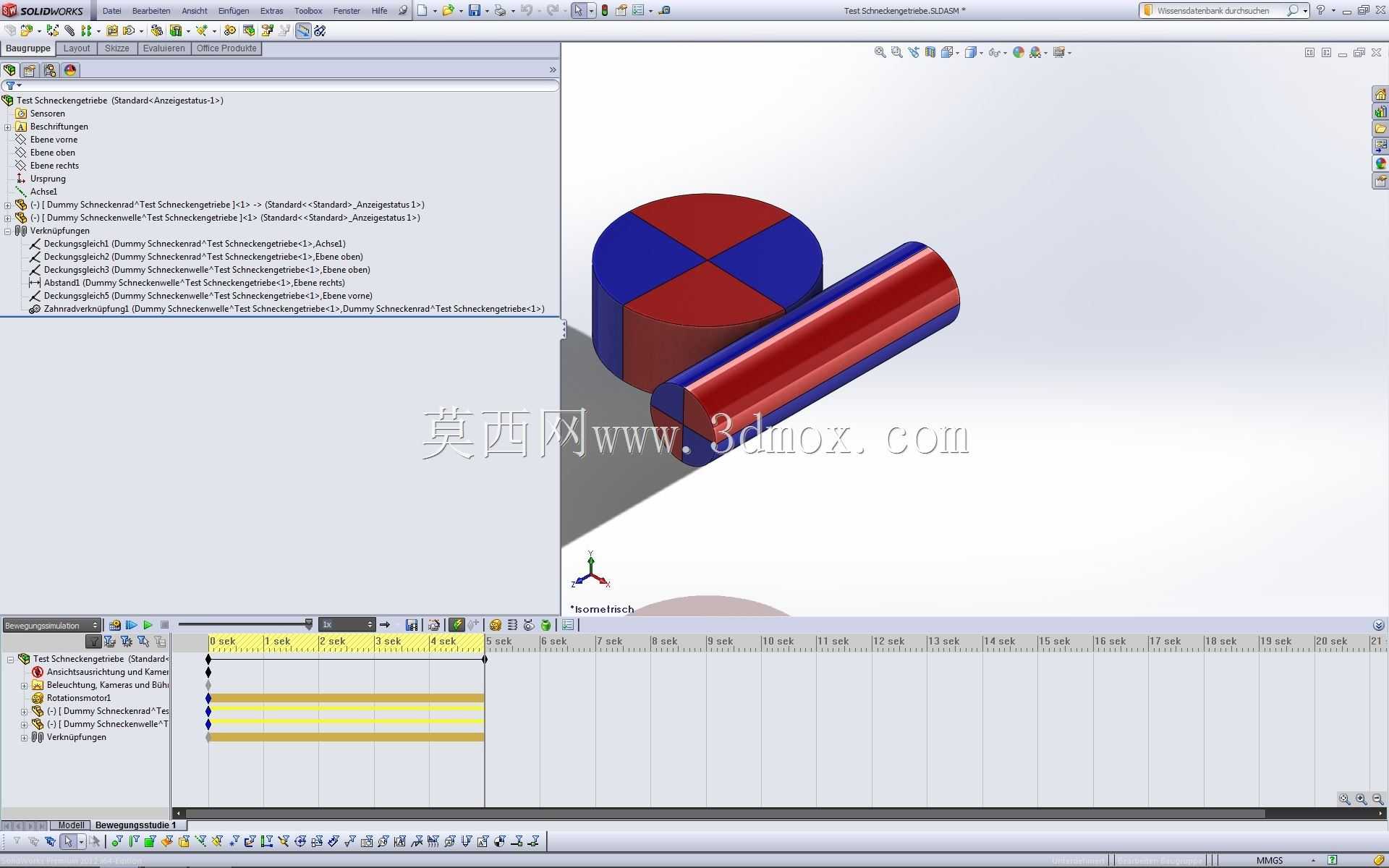The image size is (1389, 868).
Task: Toggle the Filter Driving gear-funnel icon
Action: (x=127, y=642)
